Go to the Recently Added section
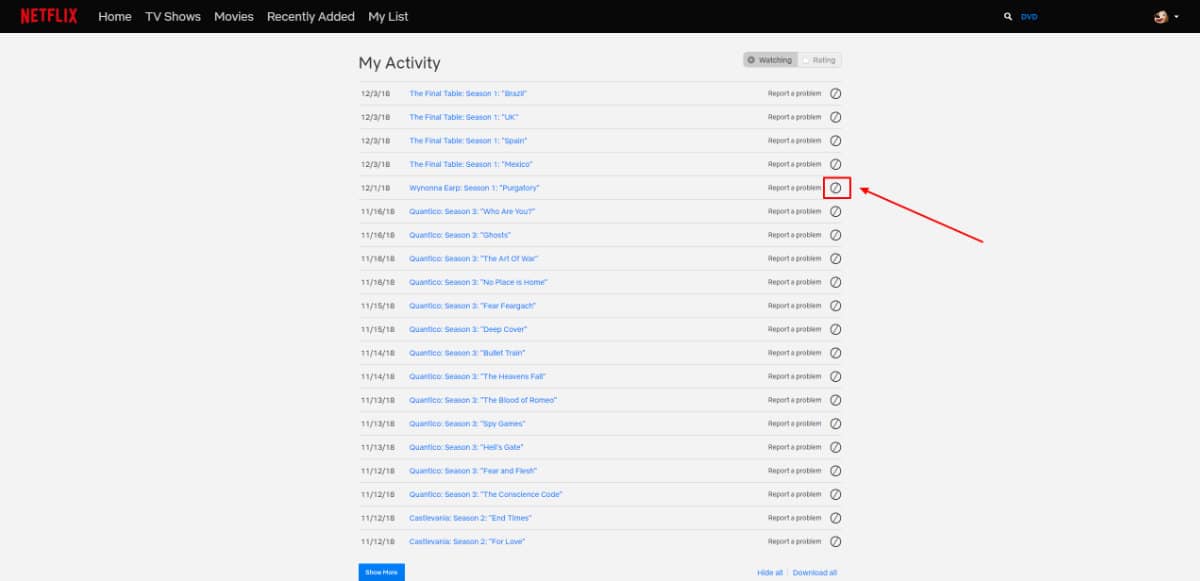This screenshot has height=581, width=1200. click(x=310, y=16)
